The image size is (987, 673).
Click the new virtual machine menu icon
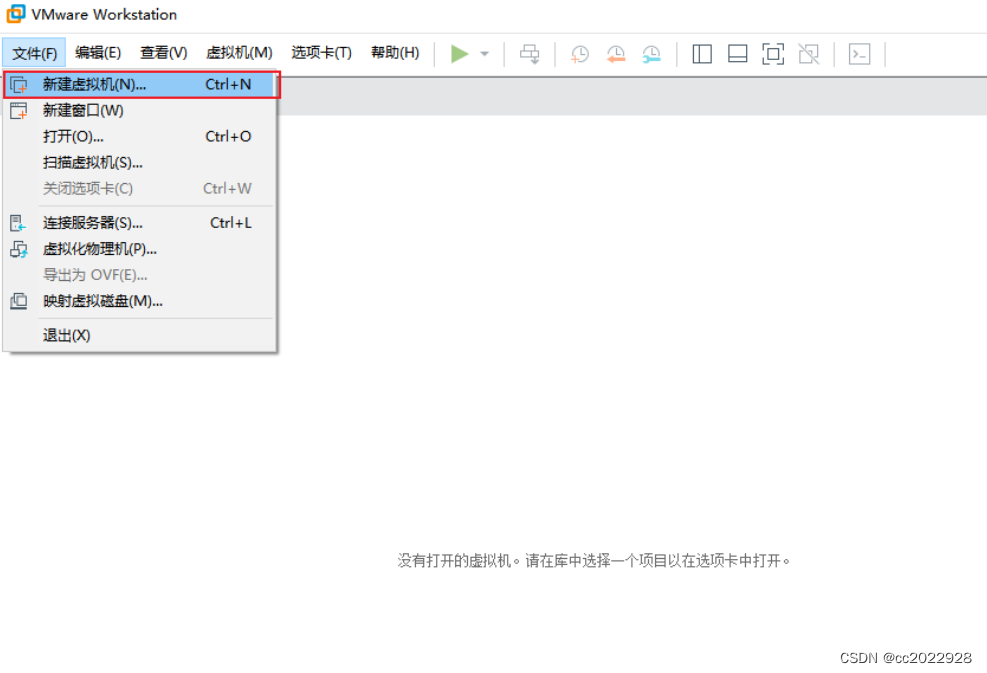click(19, 84)
